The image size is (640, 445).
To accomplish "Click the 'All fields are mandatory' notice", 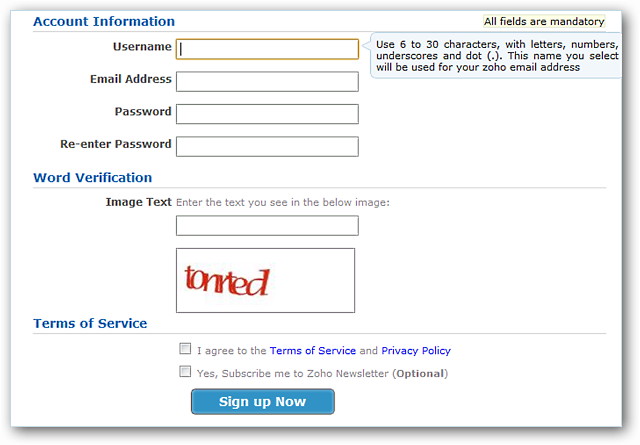I will pos(544,21).
